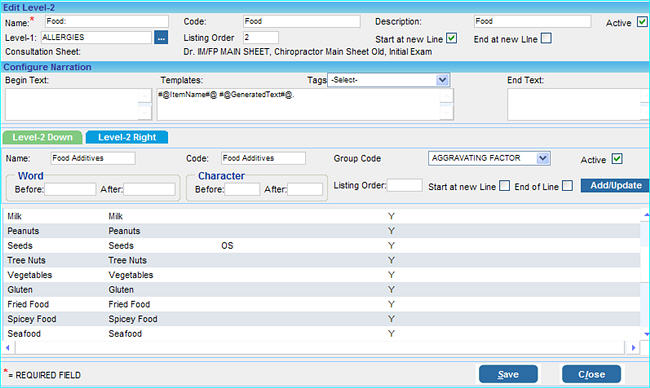This screenshot has height=388, width=650.
Task: Click horizontal scrollbar left arrow
Action: click(x=8, y=348)
